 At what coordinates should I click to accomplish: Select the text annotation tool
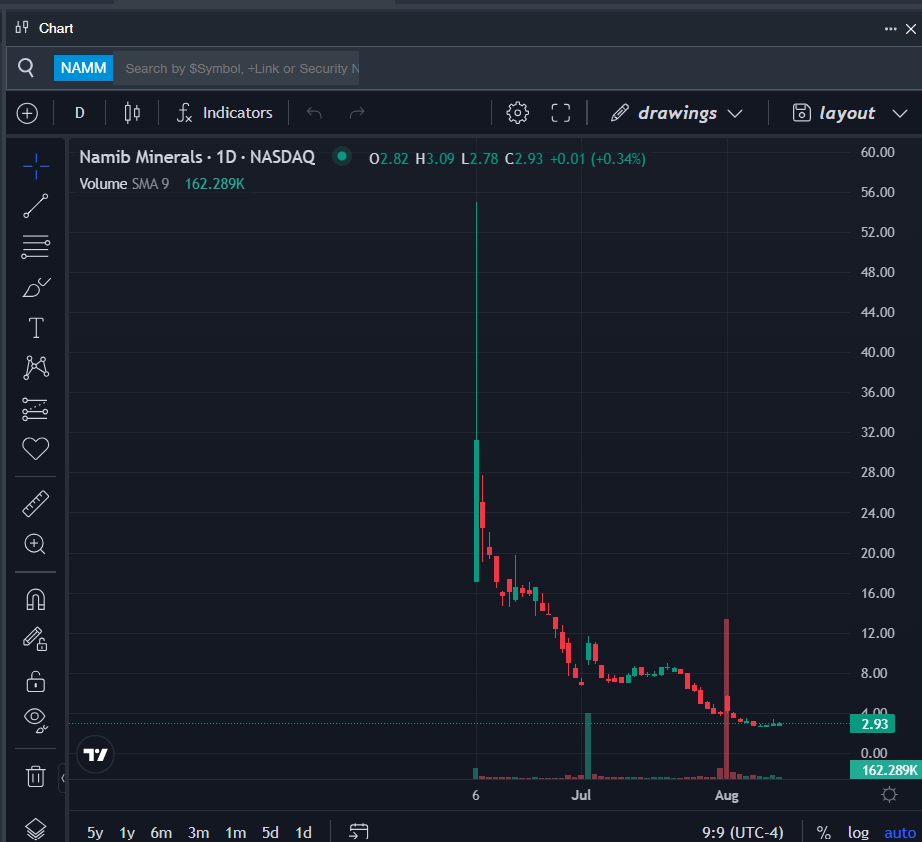point(36,328)
